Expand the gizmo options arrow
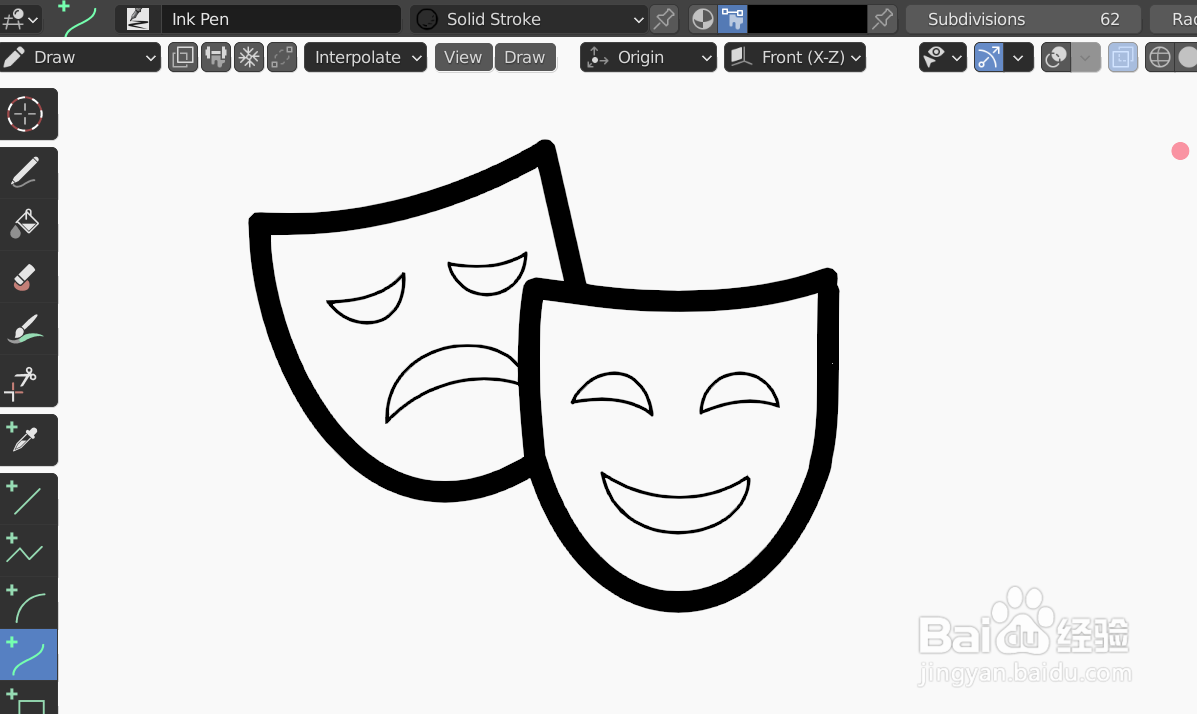The image size is (1197, 714). click(1018, 57)
